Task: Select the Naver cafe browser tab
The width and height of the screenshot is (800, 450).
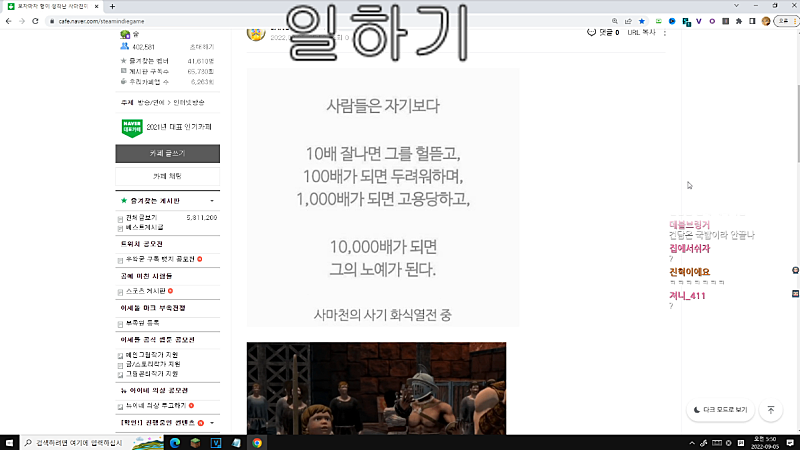Action: (52, 6)
